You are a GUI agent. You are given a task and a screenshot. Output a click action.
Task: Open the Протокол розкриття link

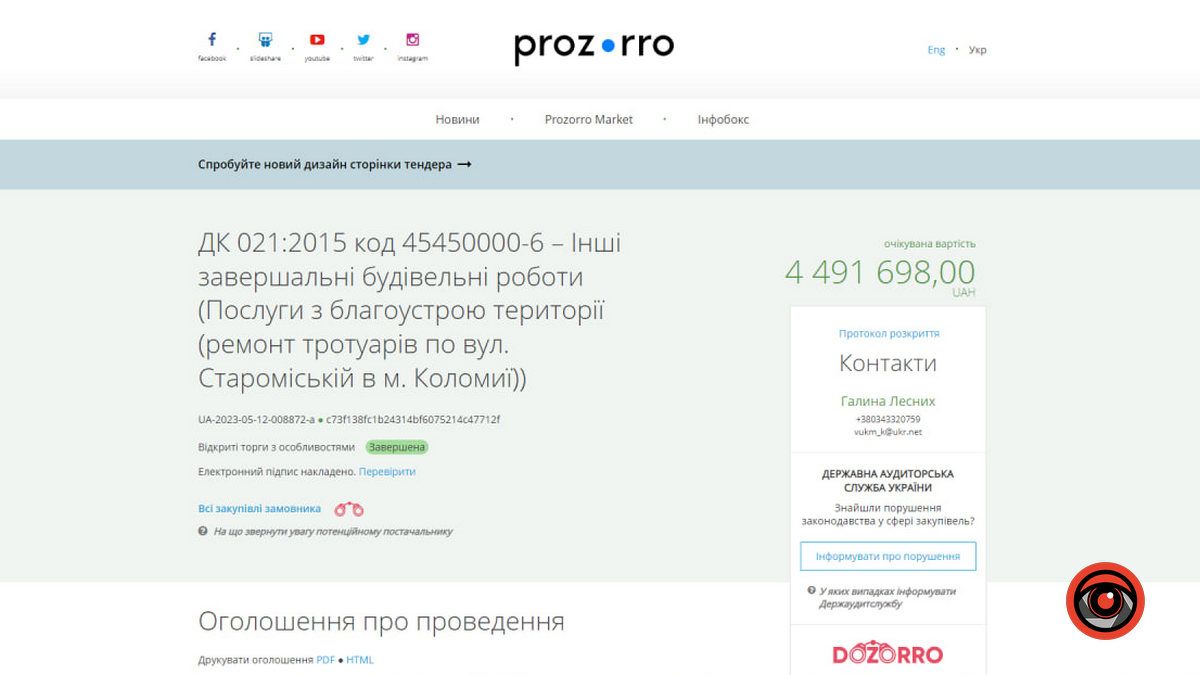point(888,333)
